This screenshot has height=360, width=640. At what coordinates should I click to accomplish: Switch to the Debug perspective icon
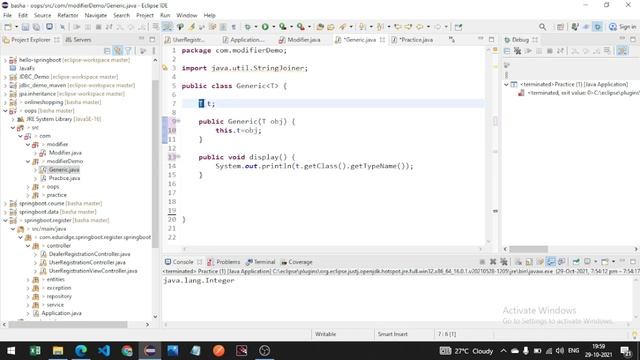coord(598,27)
